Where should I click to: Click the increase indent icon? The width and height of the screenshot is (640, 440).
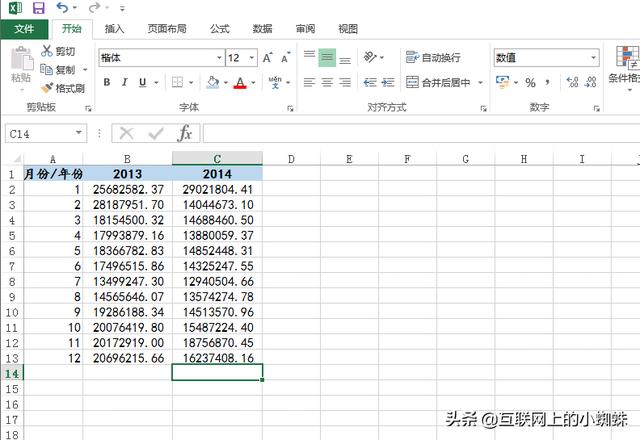[388, 82]
